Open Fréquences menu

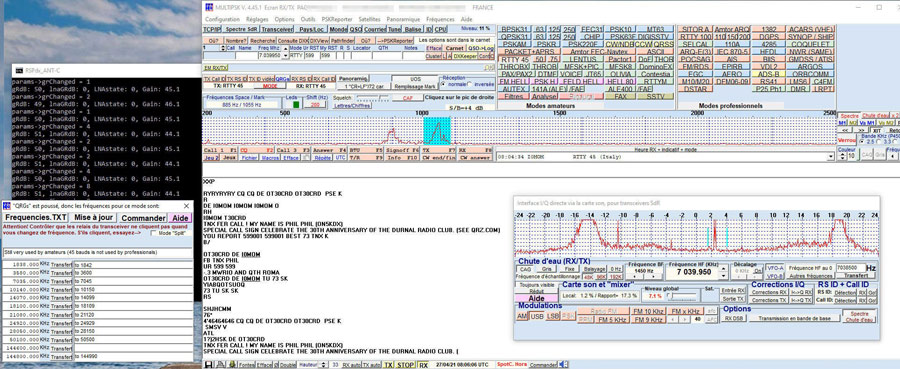tap(440, 19)
